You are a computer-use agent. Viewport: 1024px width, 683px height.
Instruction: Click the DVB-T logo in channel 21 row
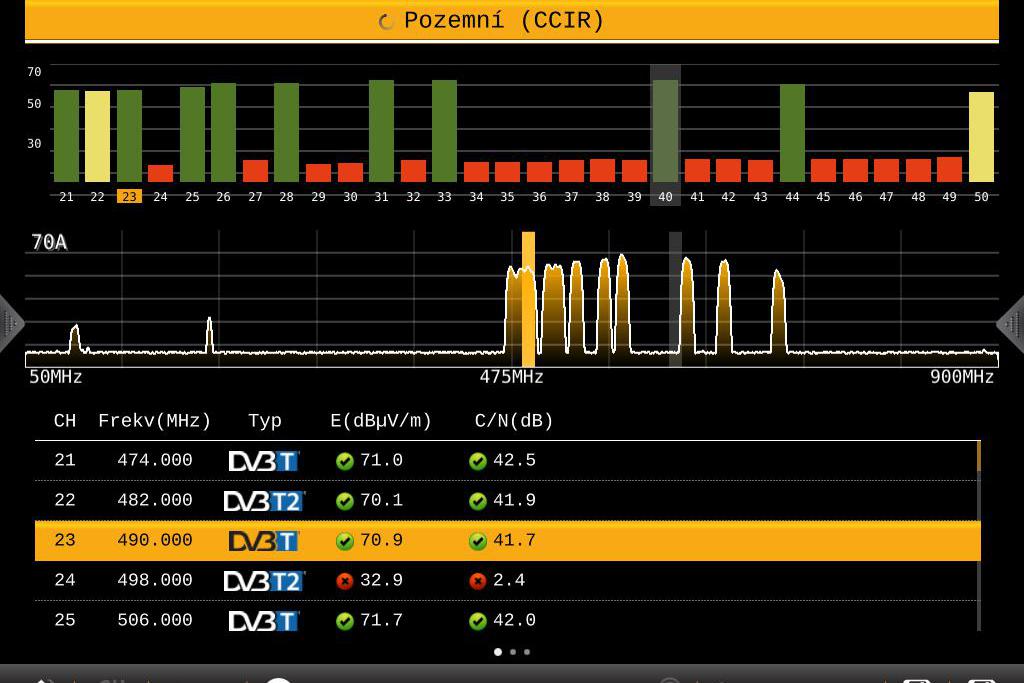coord(264,461)
